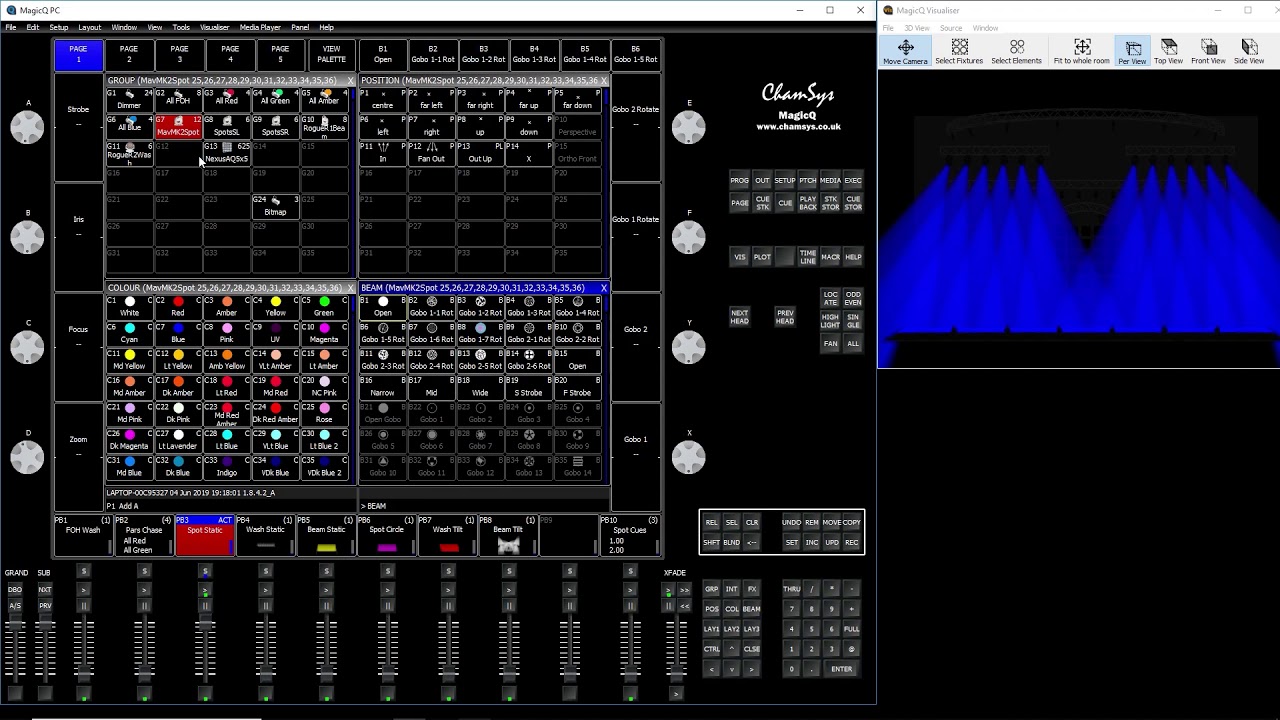Select the Open beam palette B1
The width and height of the screenshot is (1280, 720).
pos(383,307)
